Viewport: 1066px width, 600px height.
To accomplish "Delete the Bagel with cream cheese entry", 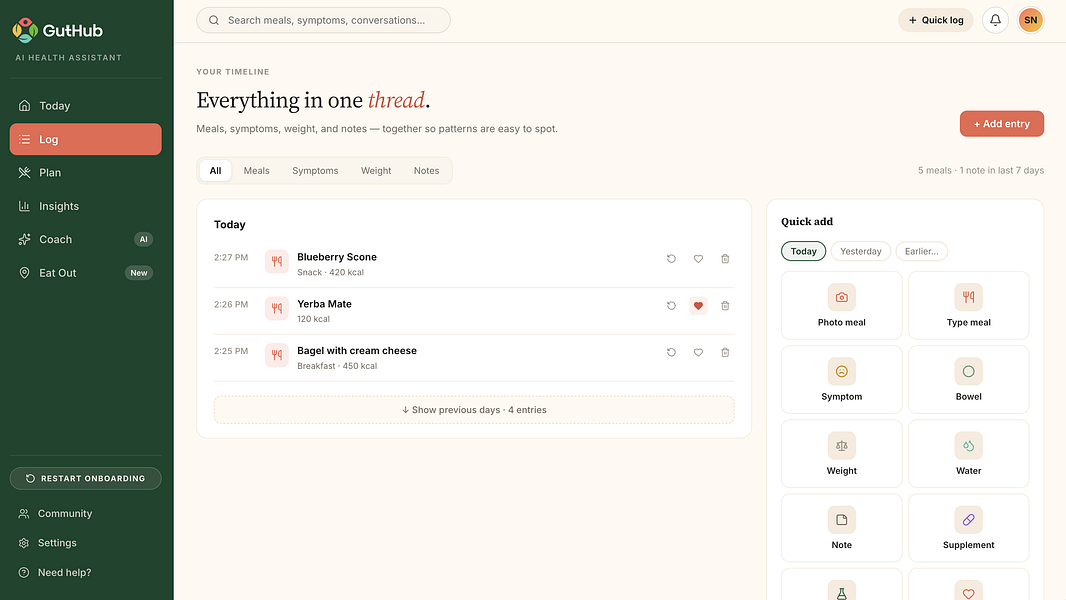I will (x=725, y=353).
